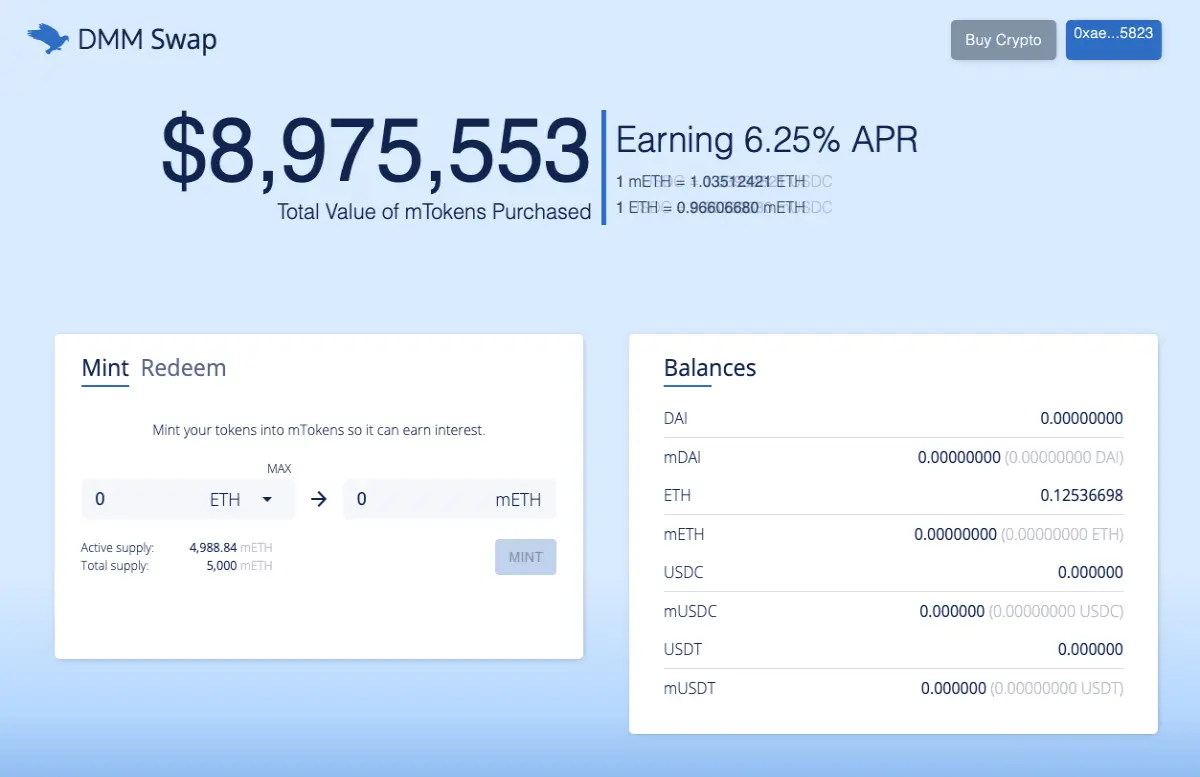Viewport: 1200px width, 777px height.
Task: Click the Earning 6.25% APR text
Action: pos(767,140)
